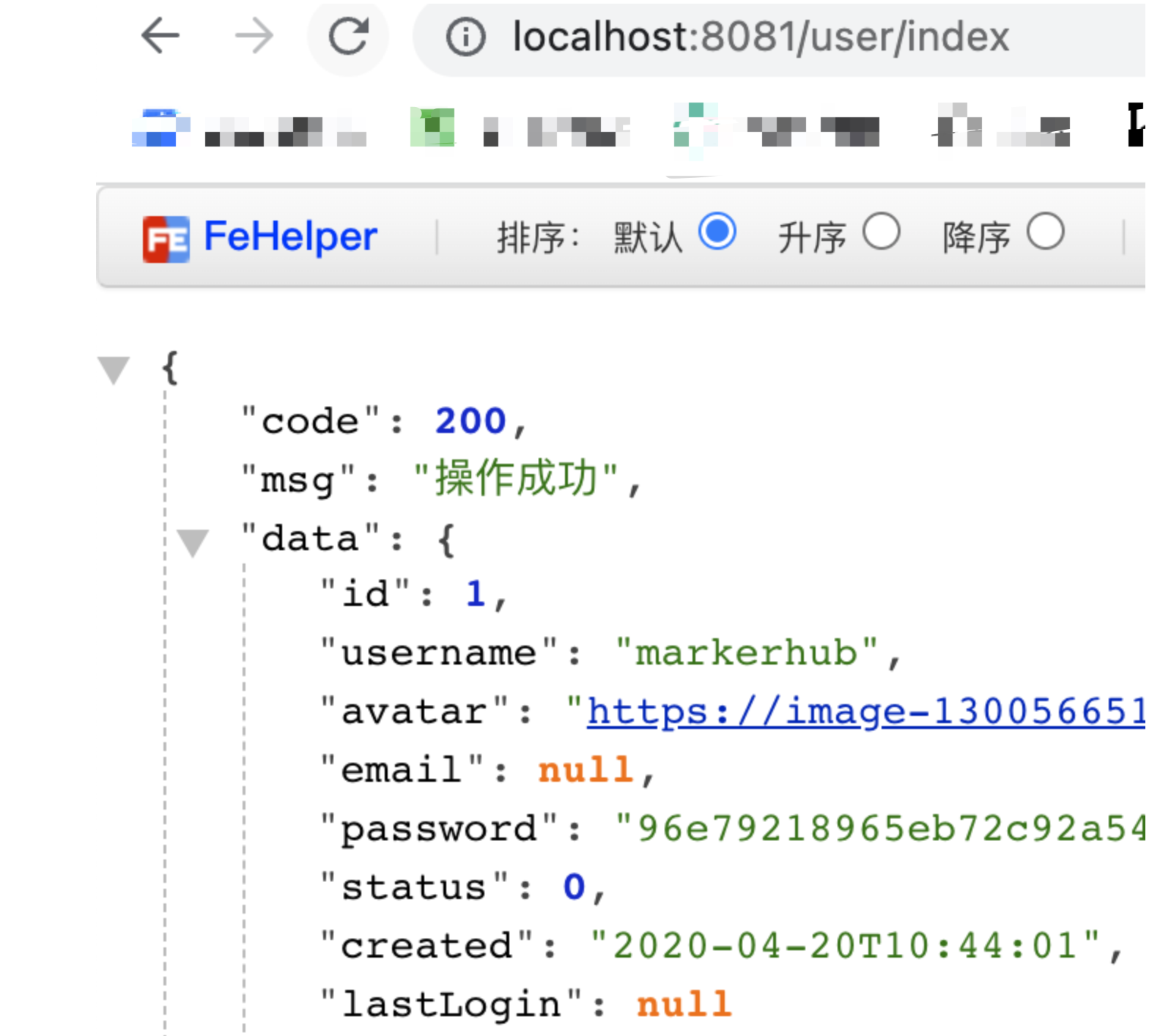Screen dimensions: 1171x1036
Task: Click the browser forward arrow
Action: pyautogui.click(x=254, y=36)
